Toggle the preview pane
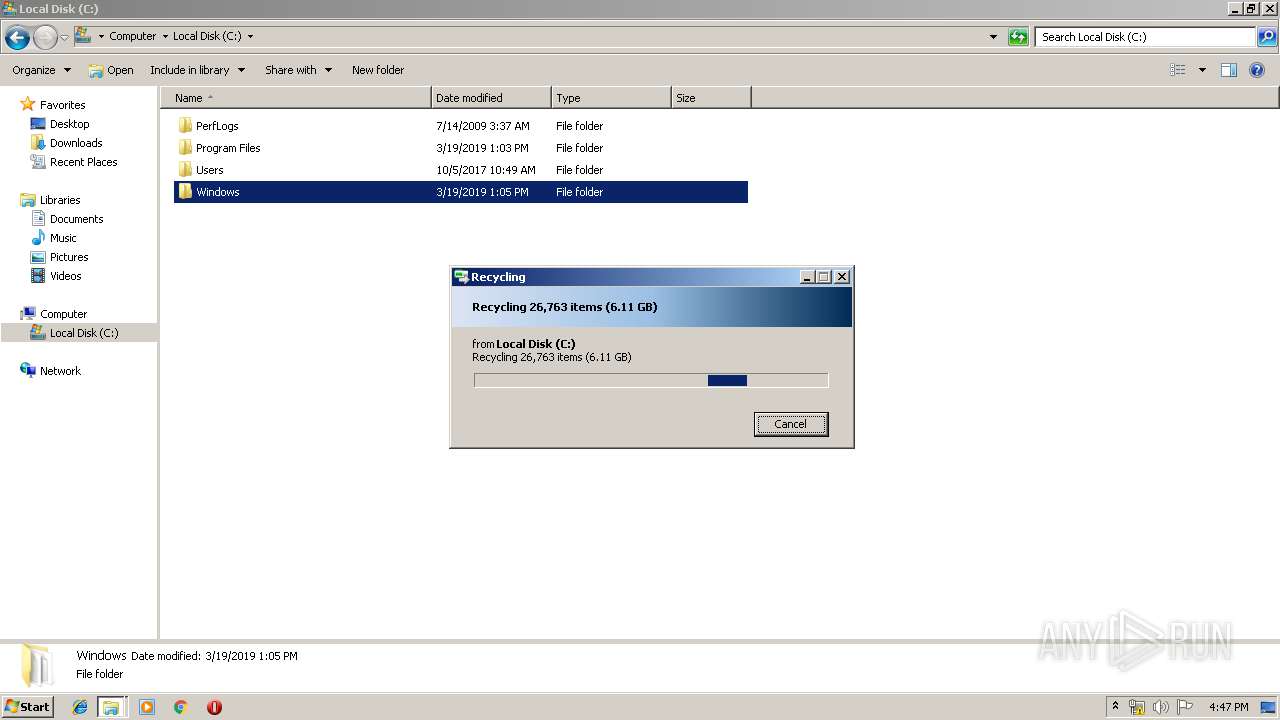The height and width of the screenshot is (720, 1280). (1229, 70)
